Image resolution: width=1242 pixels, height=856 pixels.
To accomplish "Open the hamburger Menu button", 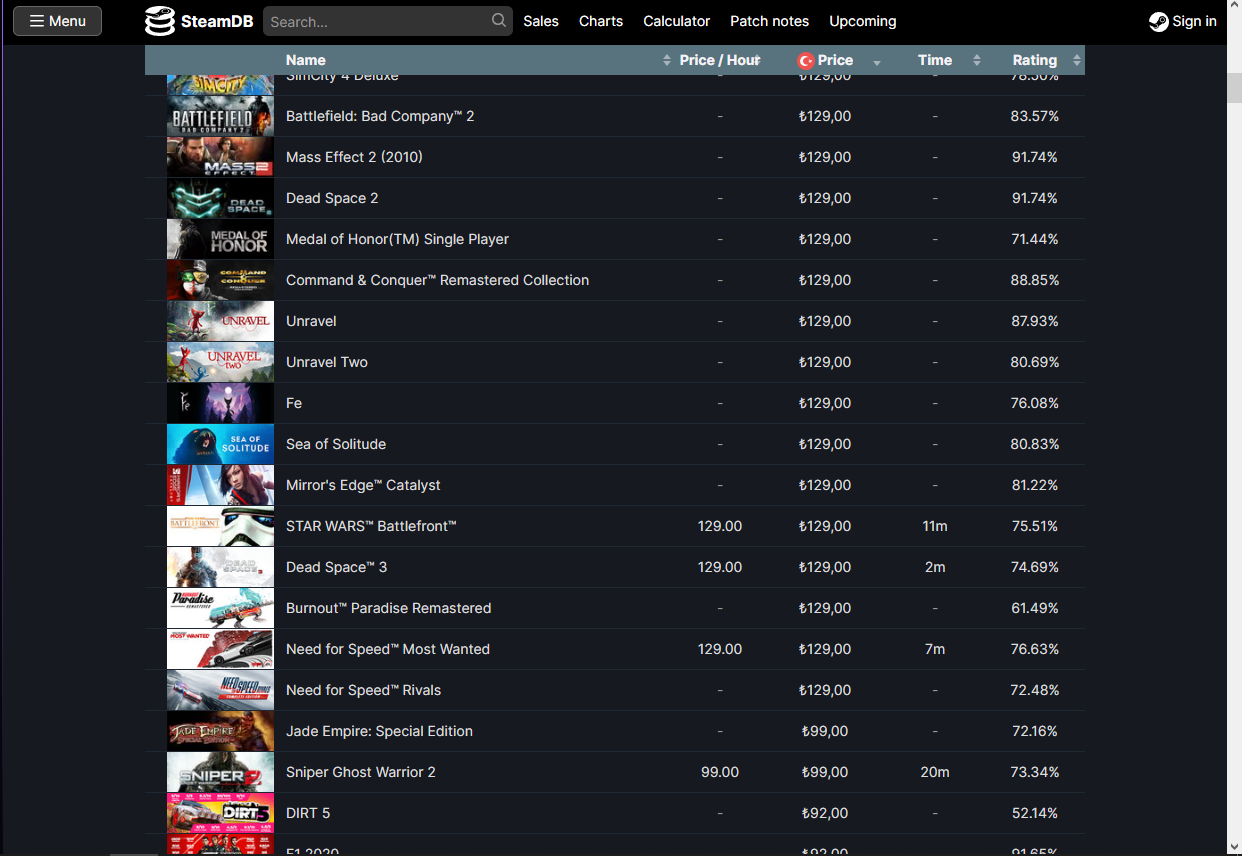I will click(x=57, y=21).
